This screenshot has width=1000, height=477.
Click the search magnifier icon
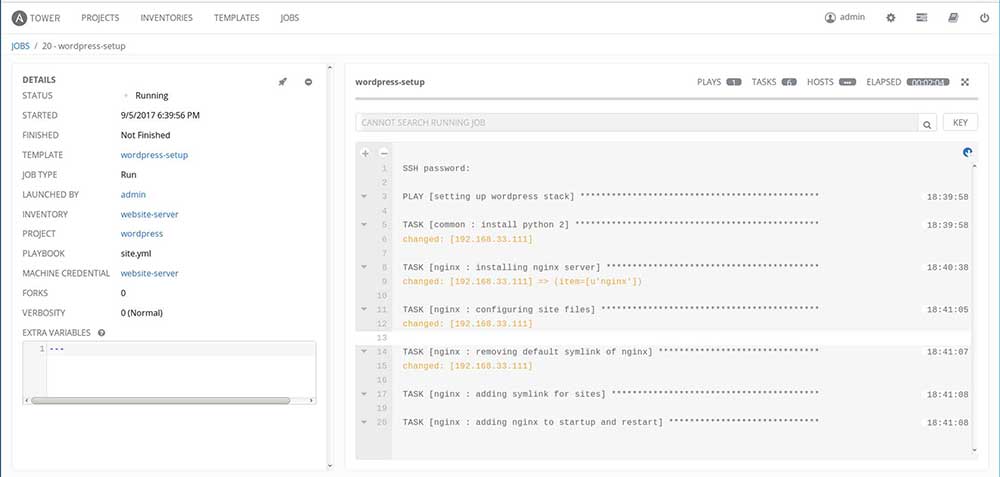[x=927, y=124]
